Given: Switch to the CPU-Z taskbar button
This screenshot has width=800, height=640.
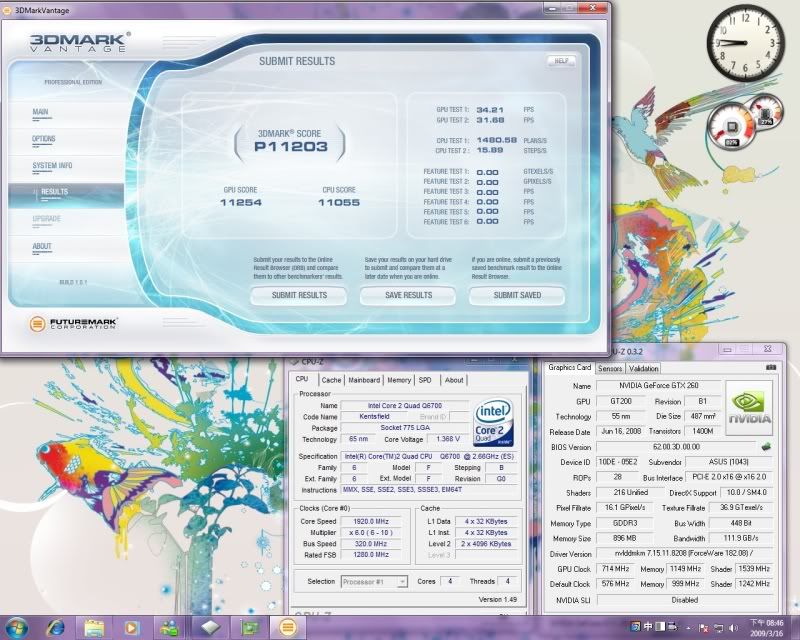Looking at the screenshot, I should 210,627.
